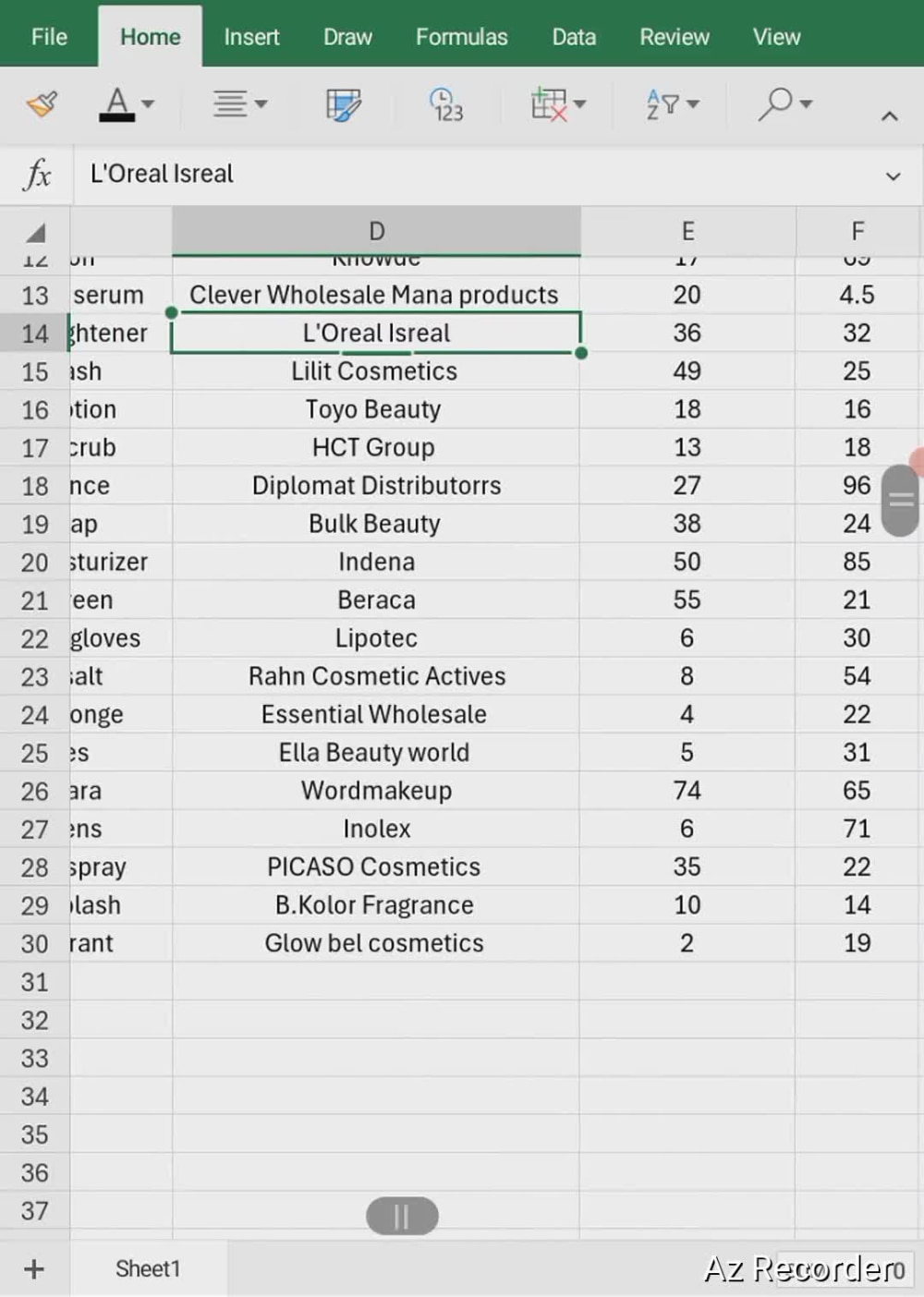The height and width of the screenshot is (1297, 924).
Task: Expand the alignment dropdown arrow
Action: 261,104
